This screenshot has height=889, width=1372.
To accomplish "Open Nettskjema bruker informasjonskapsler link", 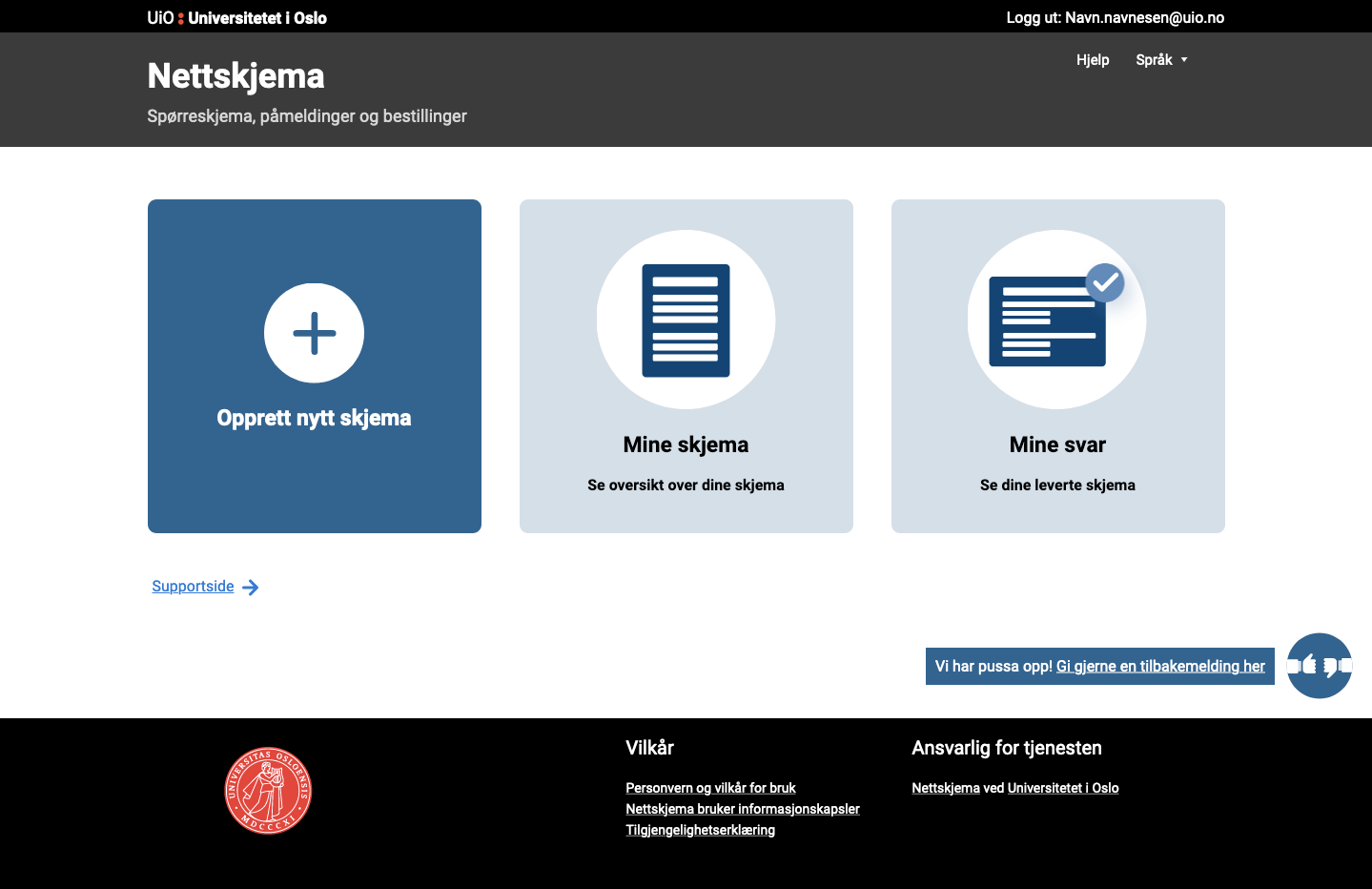I will 743,809.
